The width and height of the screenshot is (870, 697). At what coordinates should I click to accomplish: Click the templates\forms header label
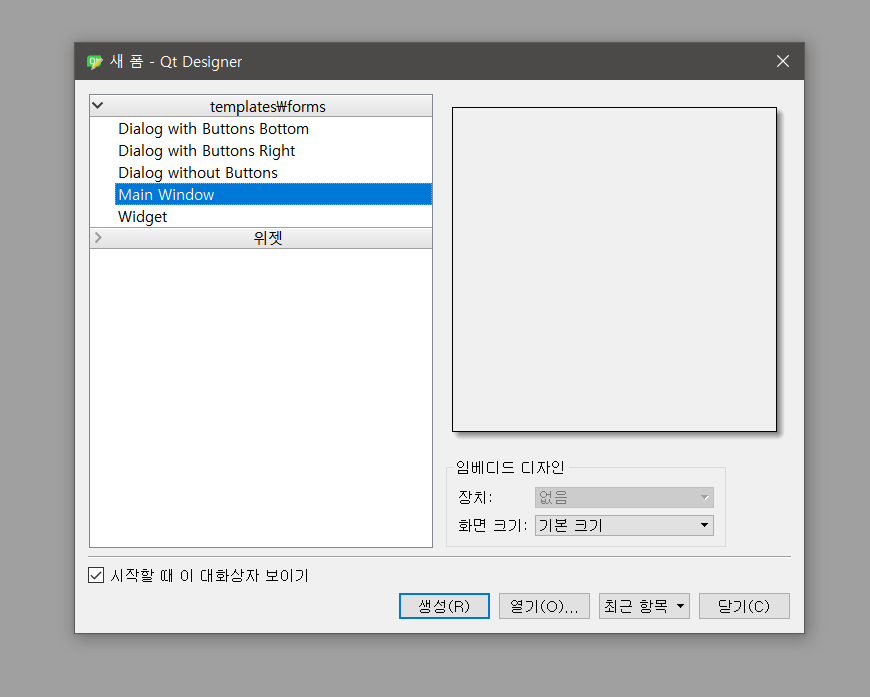pyautogui.click(x=267, y=107)
